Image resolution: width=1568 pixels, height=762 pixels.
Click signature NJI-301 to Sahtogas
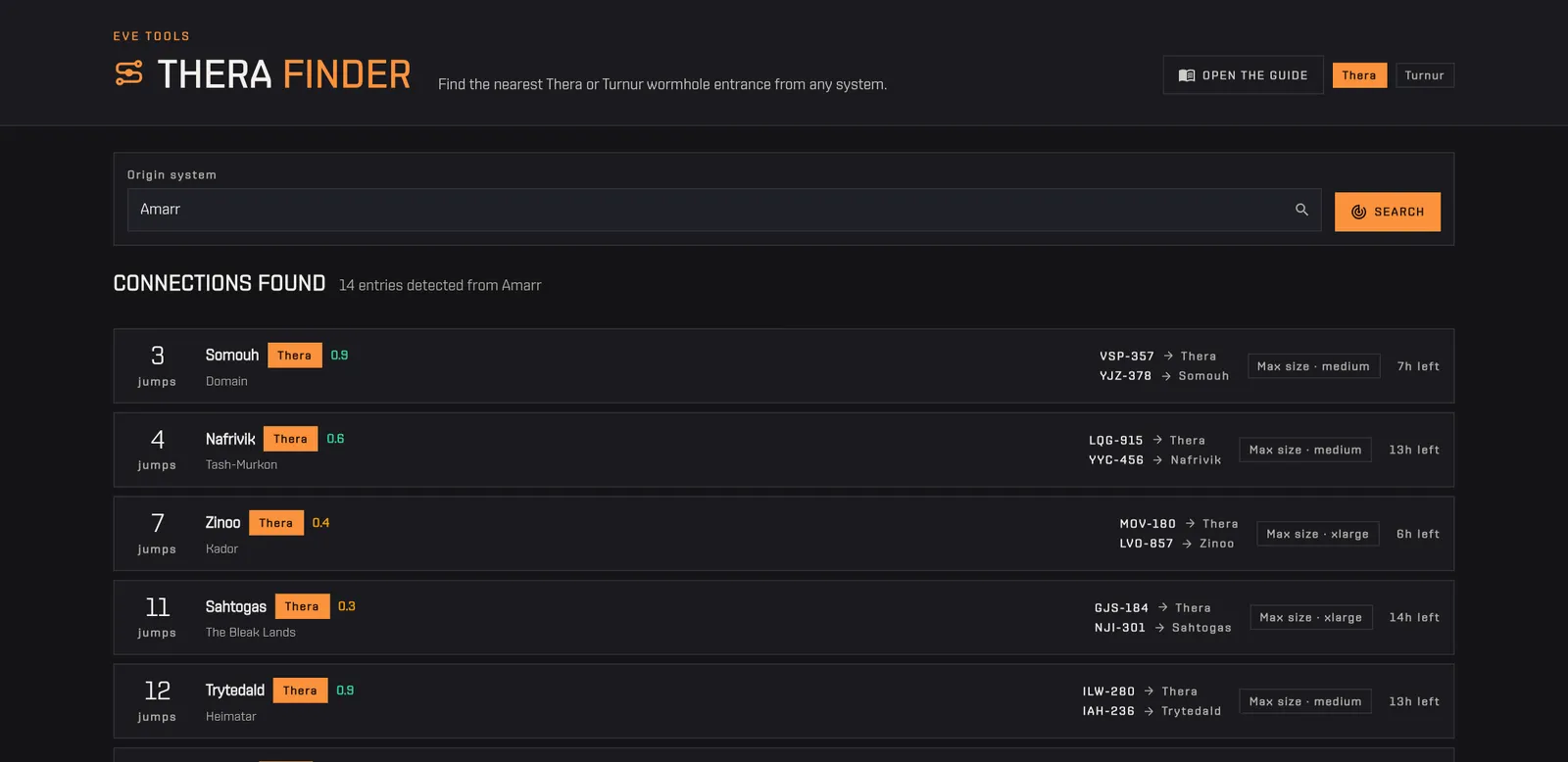1162,628
